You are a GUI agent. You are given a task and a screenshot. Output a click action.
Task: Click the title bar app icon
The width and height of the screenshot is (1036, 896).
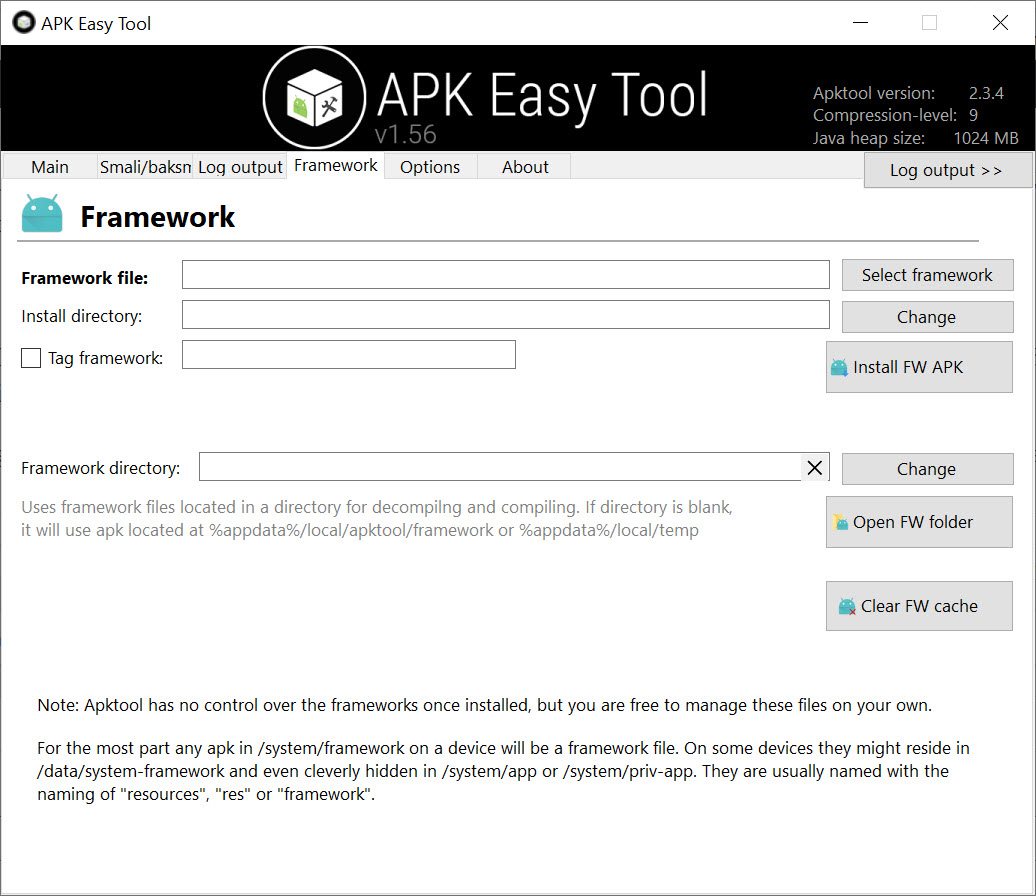coord(24,22)
